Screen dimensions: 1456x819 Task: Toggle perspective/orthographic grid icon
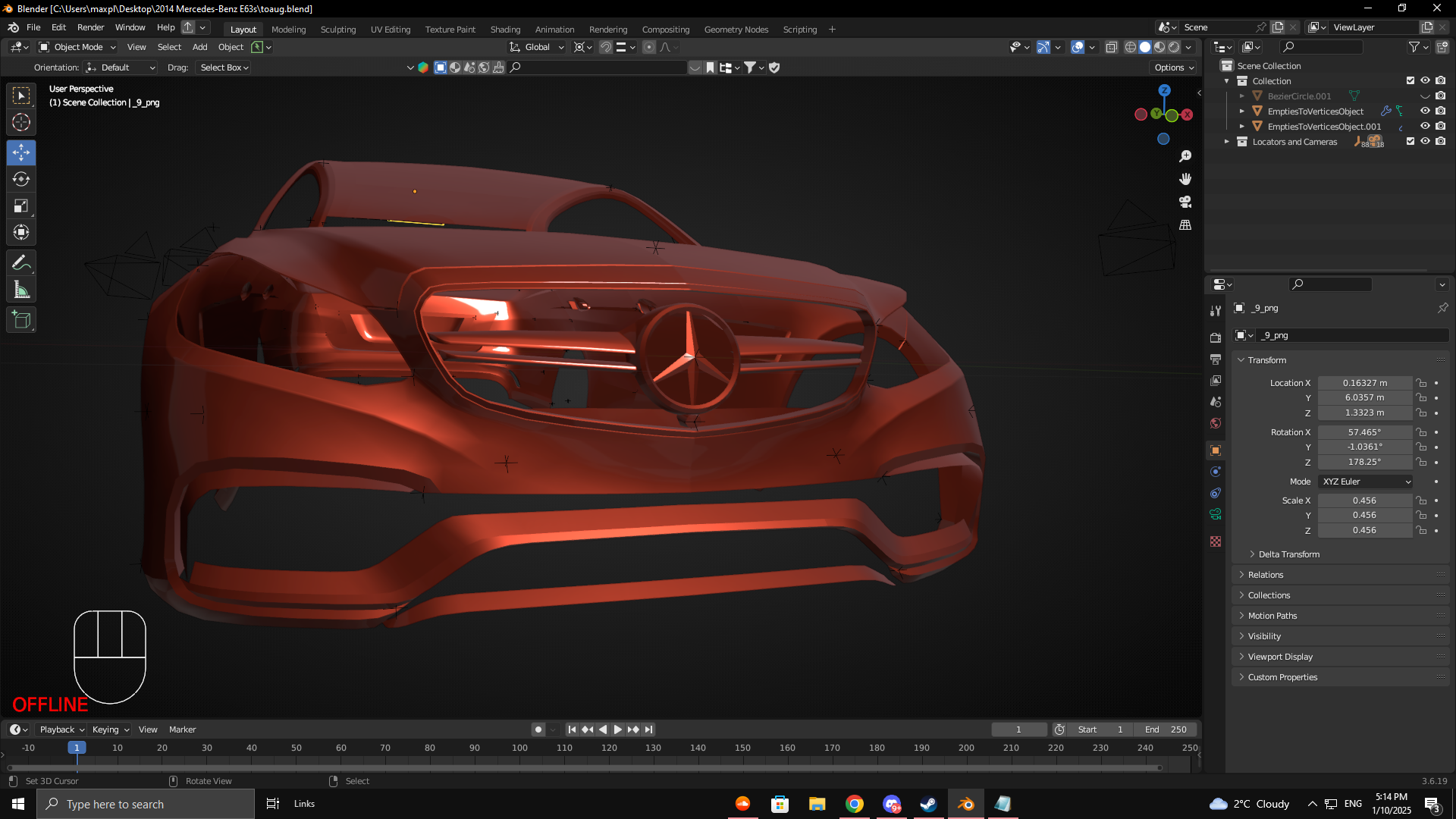pos(1185,225)
